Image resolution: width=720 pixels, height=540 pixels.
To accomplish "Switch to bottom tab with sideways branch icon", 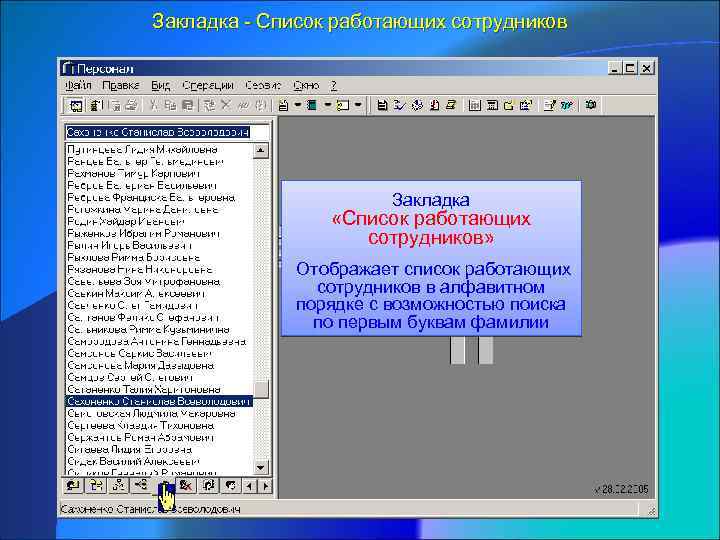I will 141,485.
